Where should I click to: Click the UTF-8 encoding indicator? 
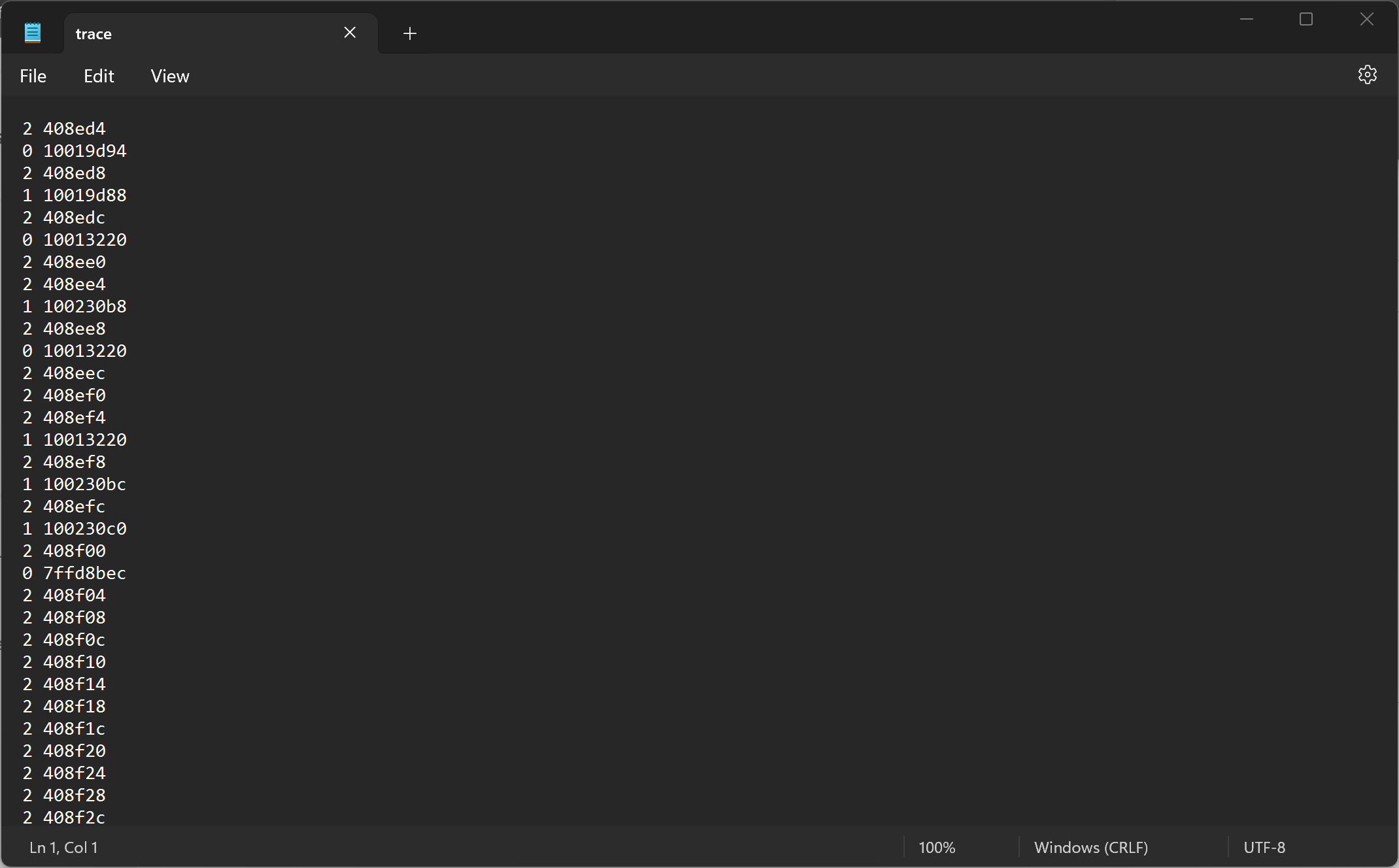[x=1264, y=847]
